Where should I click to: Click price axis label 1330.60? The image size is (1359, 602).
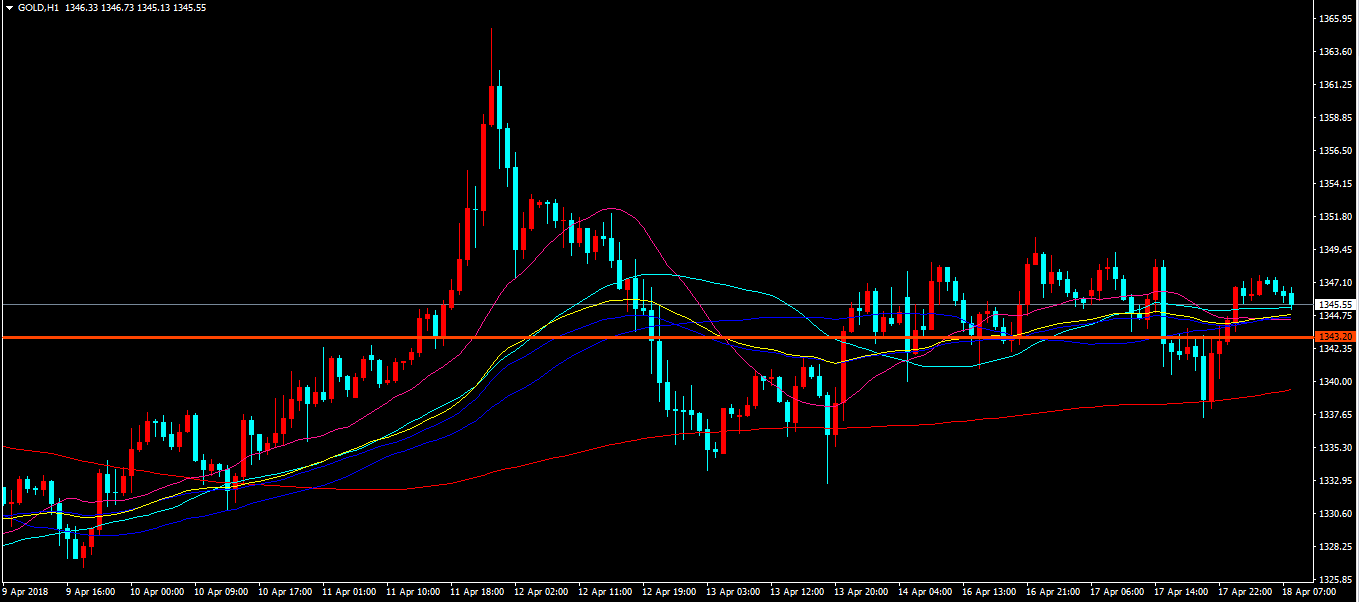click(x=1336, y=514)
